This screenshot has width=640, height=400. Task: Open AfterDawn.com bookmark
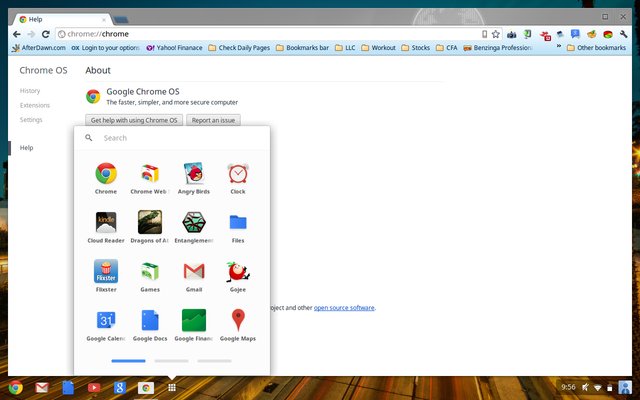pos(38,48)
